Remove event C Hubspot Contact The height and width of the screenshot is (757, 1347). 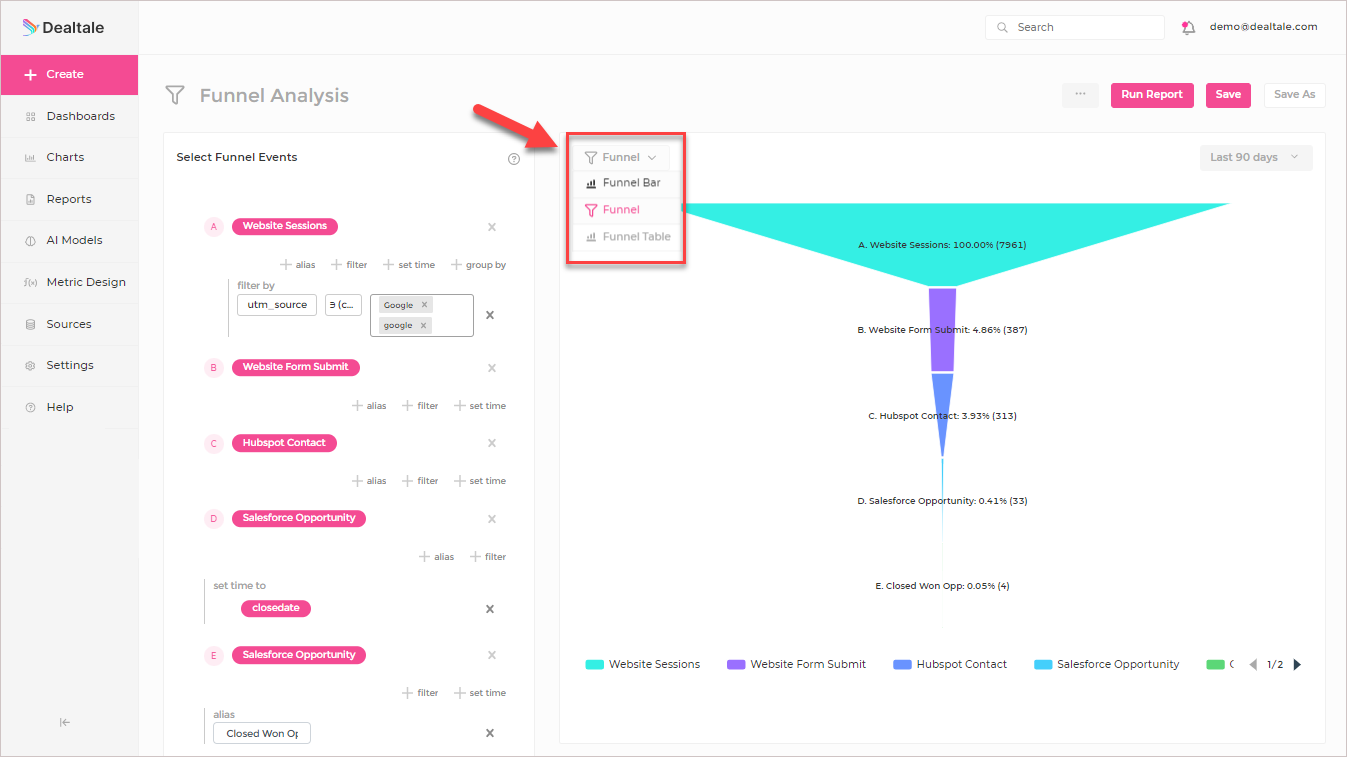tap(492, 443)
